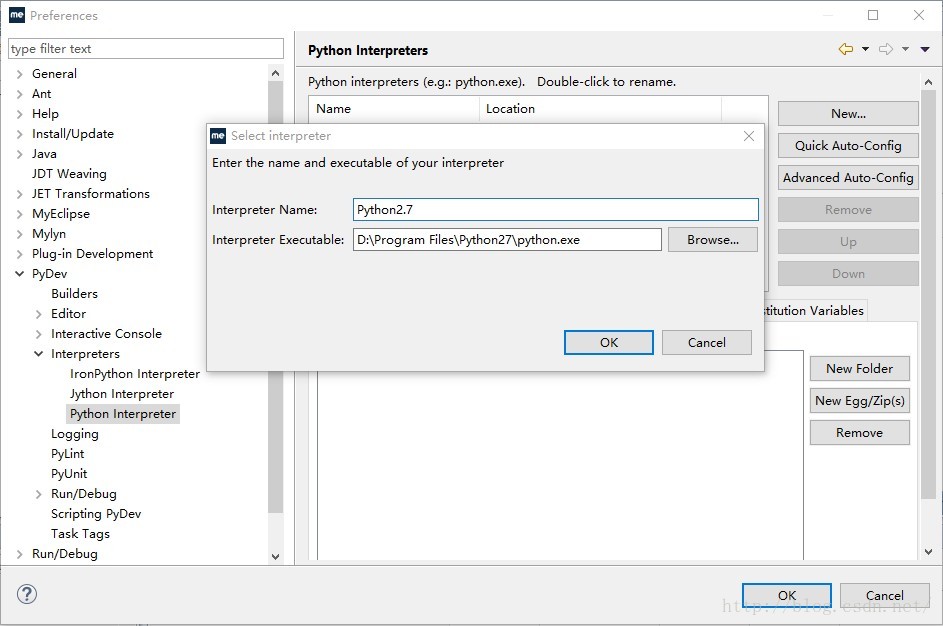The width and height of the screenshot is (943, 626).
Task: Collapse the Interpreters tree node
Action: pos(39,354)
